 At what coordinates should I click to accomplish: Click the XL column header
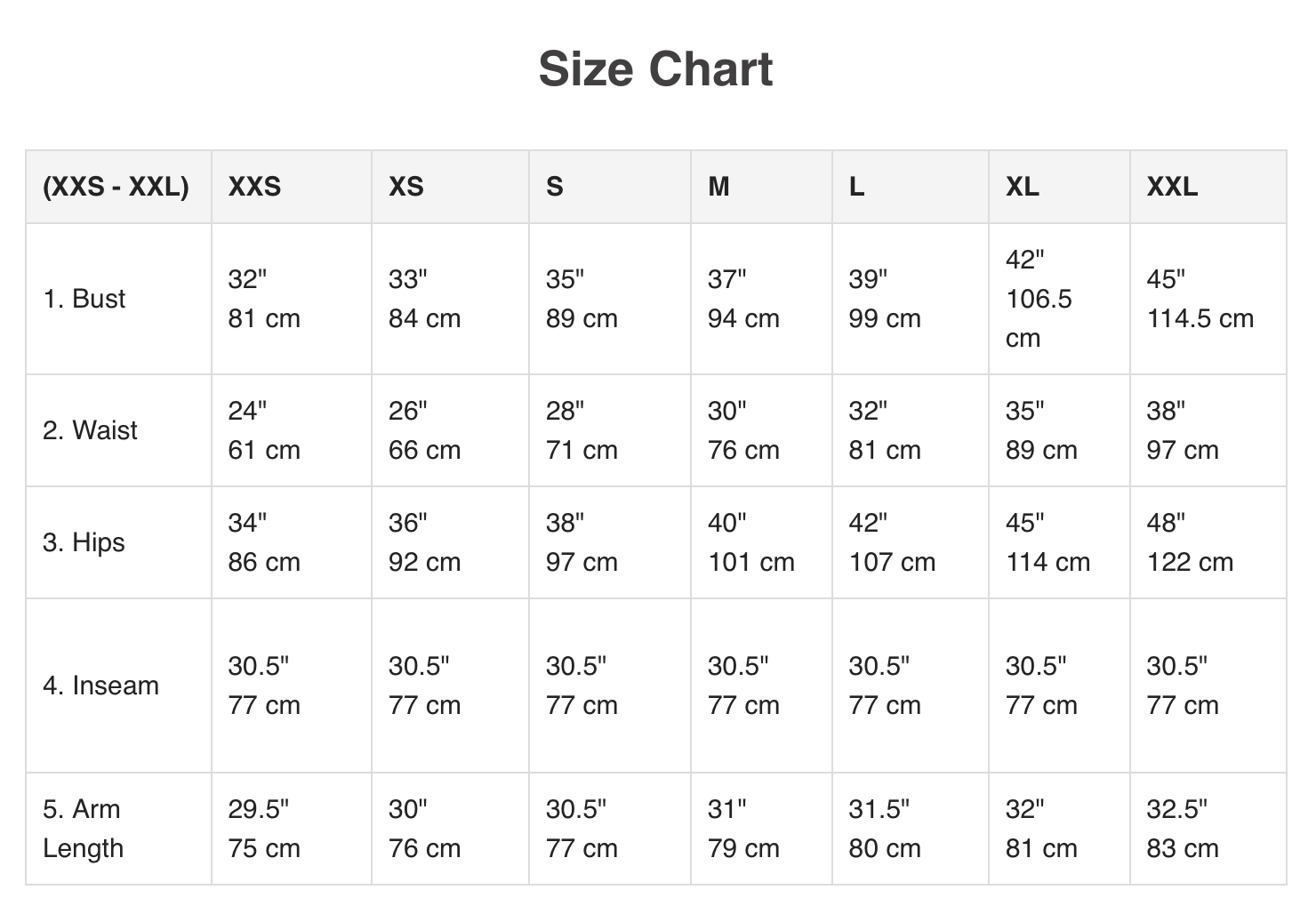tap(1022, 187)
